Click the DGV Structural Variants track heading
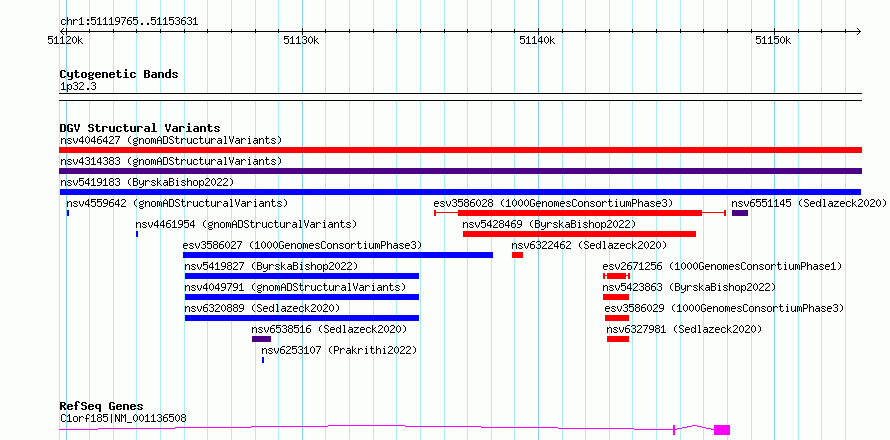Viewport: 890px width, 440px height. click(x=140, y=128)
